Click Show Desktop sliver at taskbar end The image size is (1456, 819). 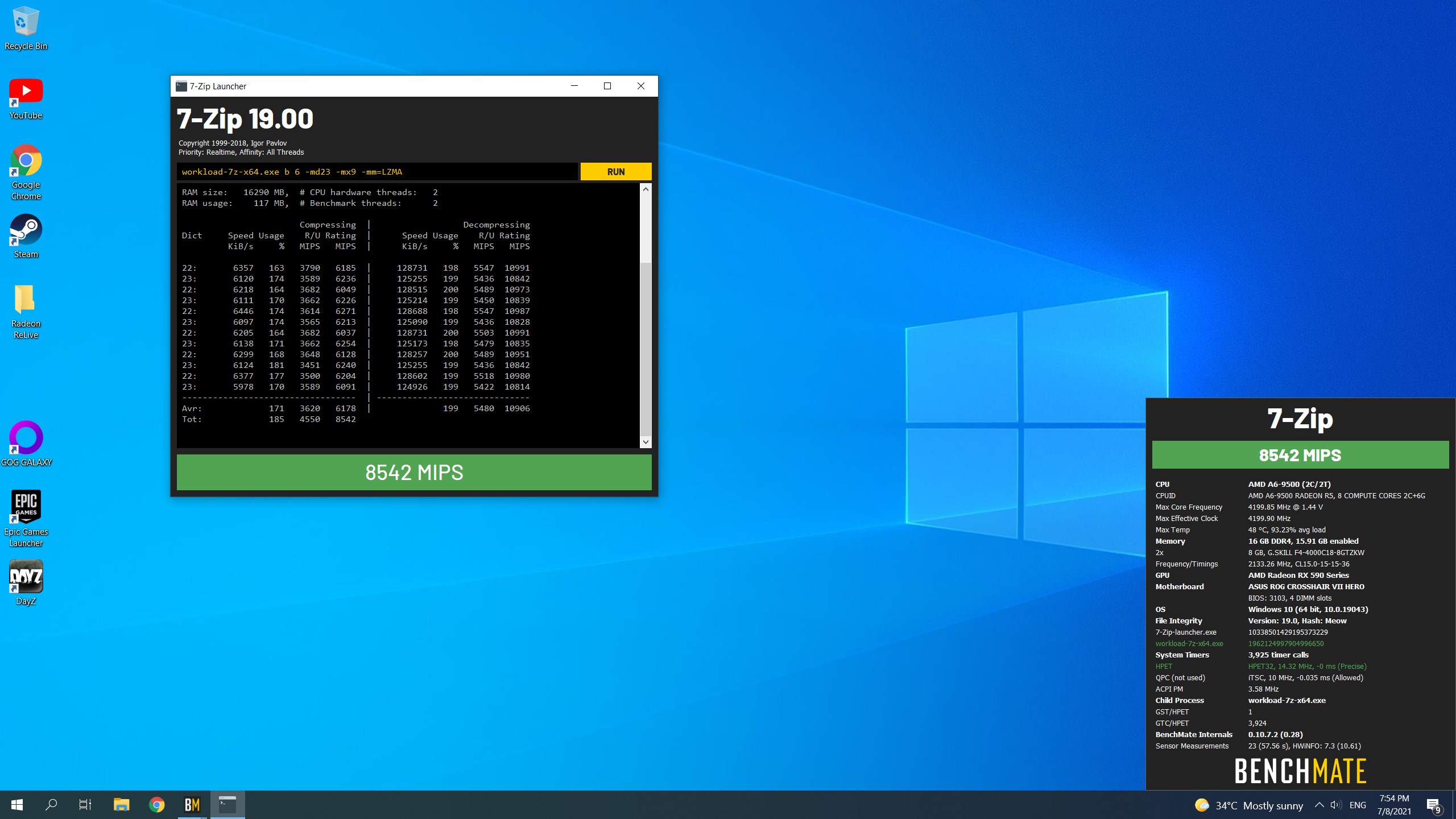point(1454,805)
